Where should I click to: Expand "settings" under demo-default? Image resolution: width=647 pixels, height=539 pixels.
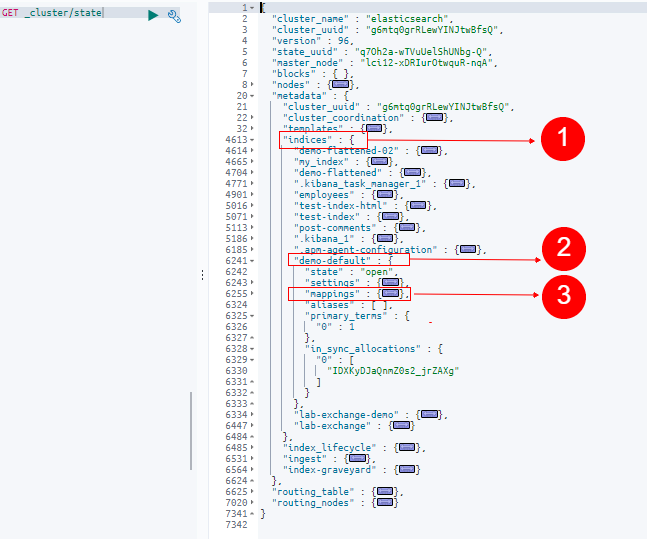coord(252,283)
